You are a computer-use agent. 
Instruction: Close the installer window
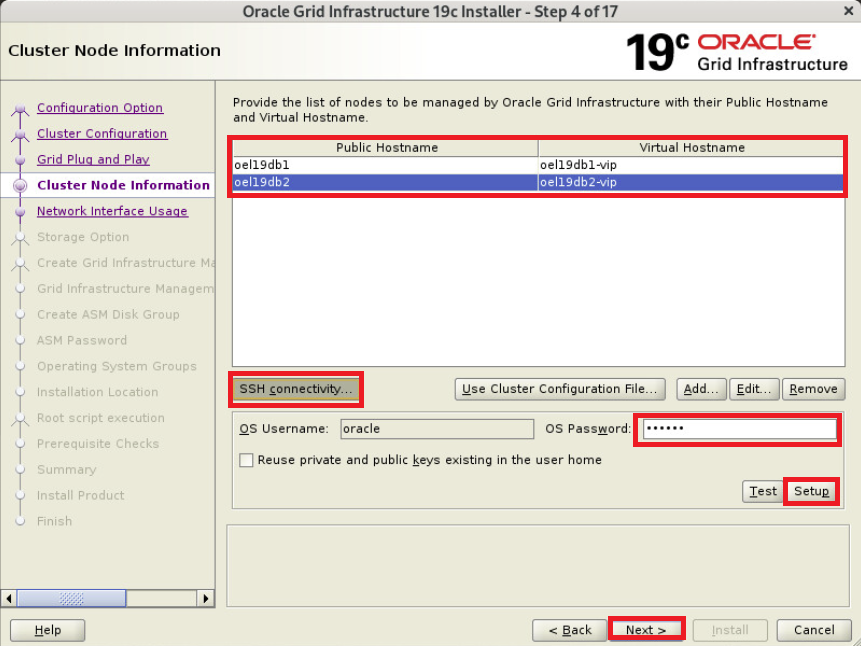point(848,10)
